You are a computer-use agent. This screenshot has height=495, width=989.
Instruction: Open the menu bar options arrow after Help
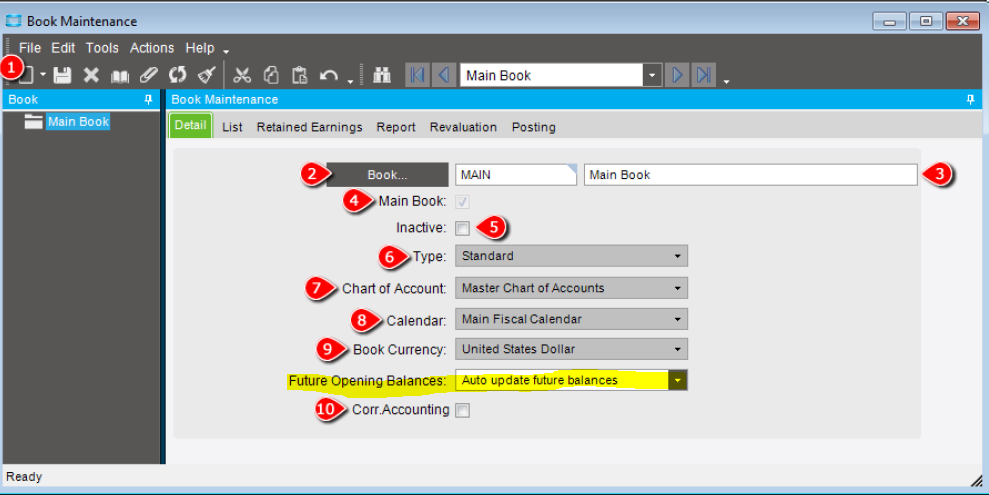coord(226,52)
